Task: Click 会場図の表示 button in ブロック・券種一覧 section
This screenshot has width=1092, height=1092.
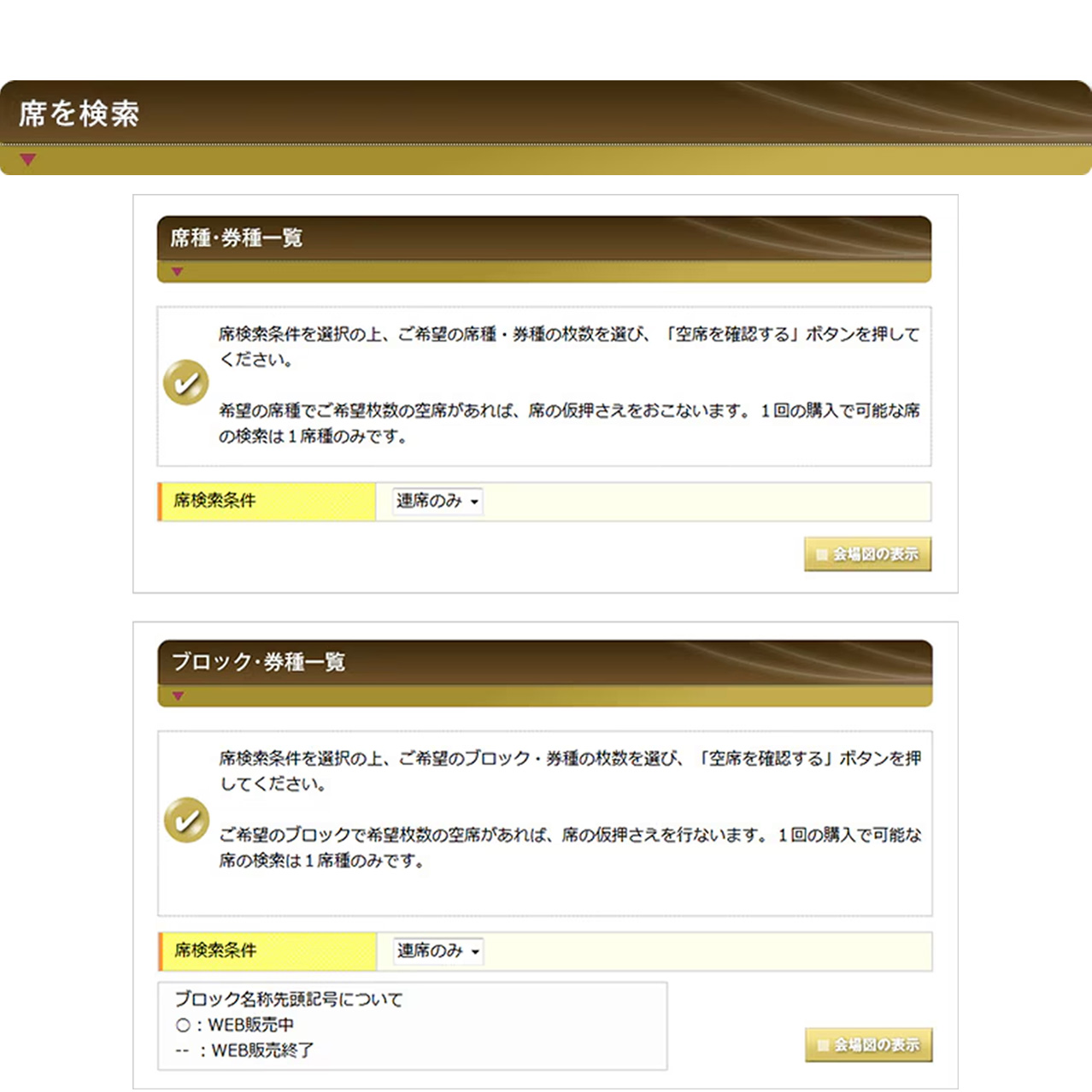Action: click(x=868, y=1045)
